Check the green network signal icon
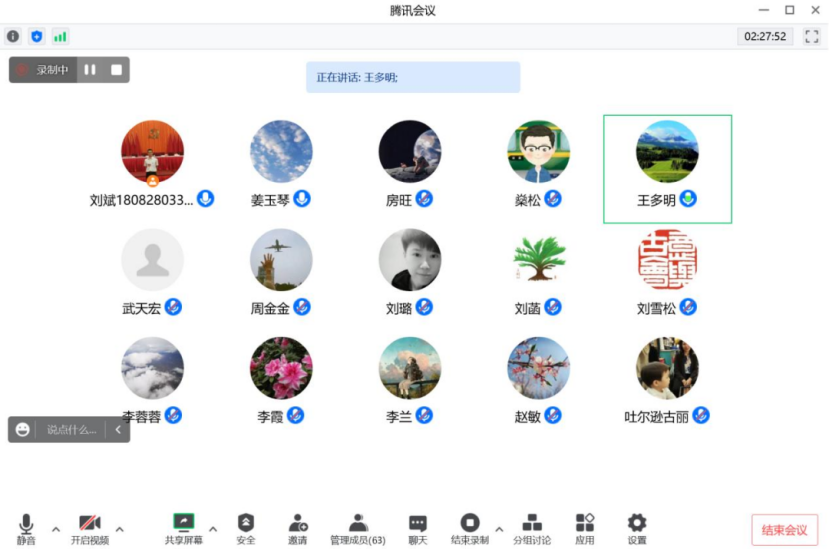The height and width of the screenshot is (550, 830). click(x=60, y=36)
